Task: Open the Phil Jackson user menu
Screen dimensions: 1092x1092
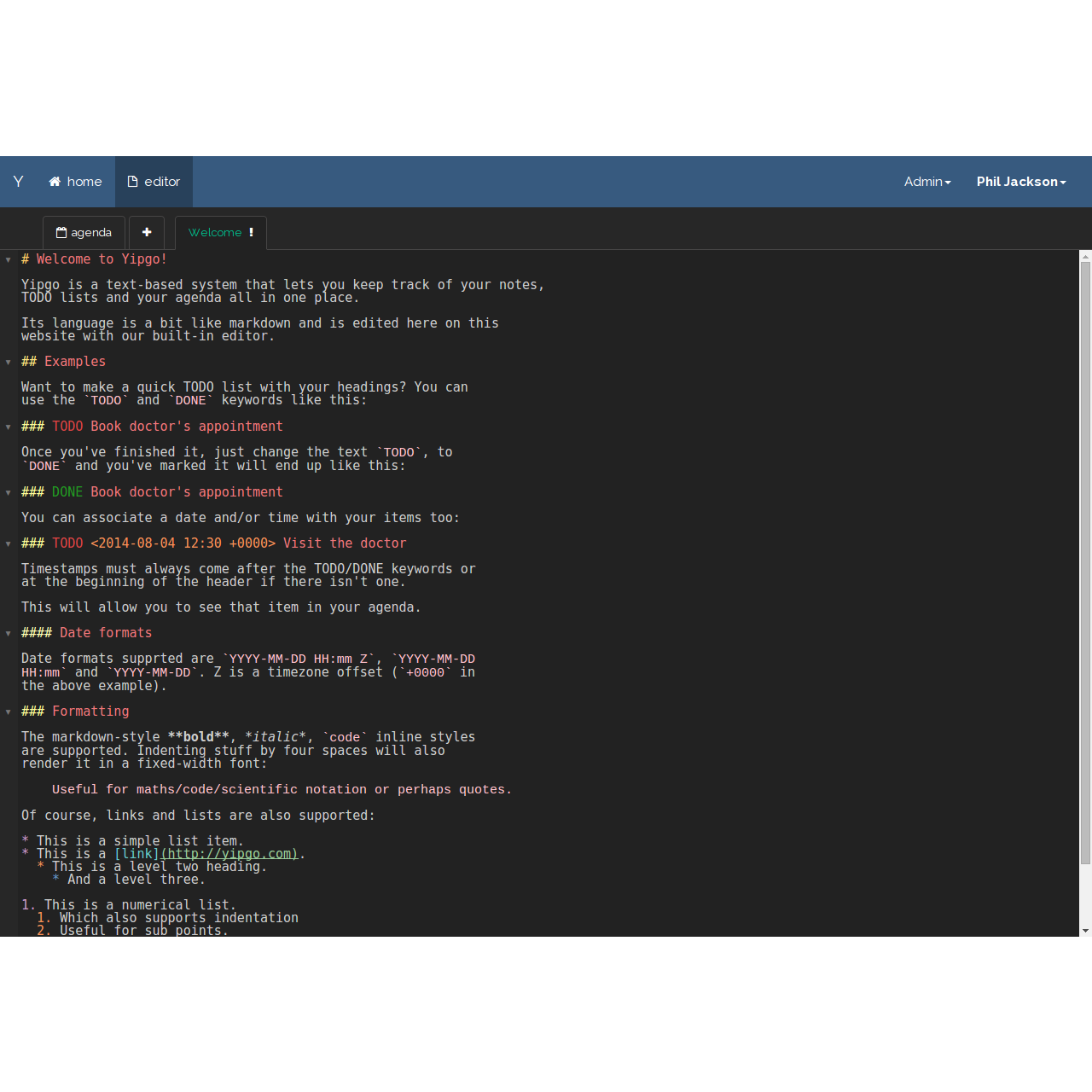Action: click(1021, 182)
